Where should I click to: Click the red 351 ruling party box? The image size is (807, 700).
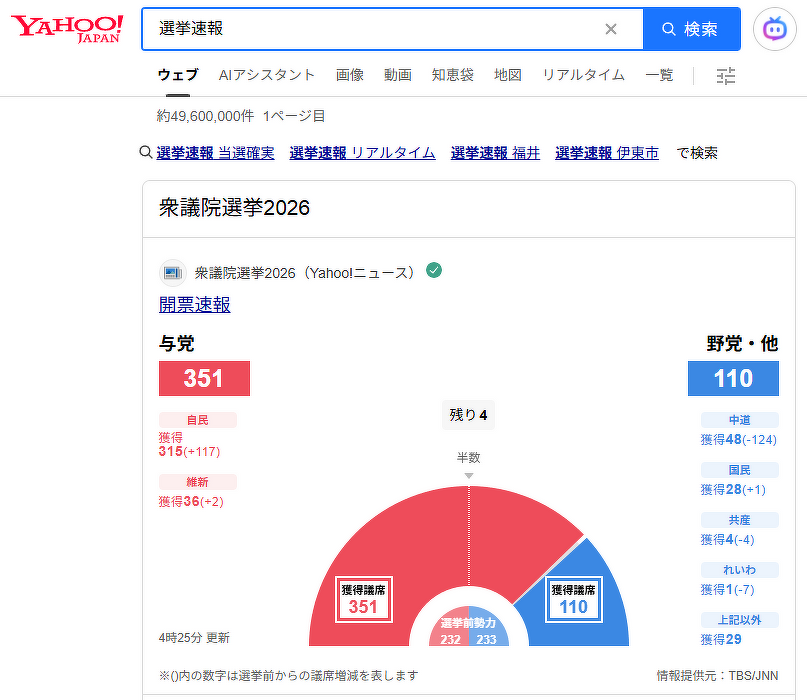(x=204, y=379)
